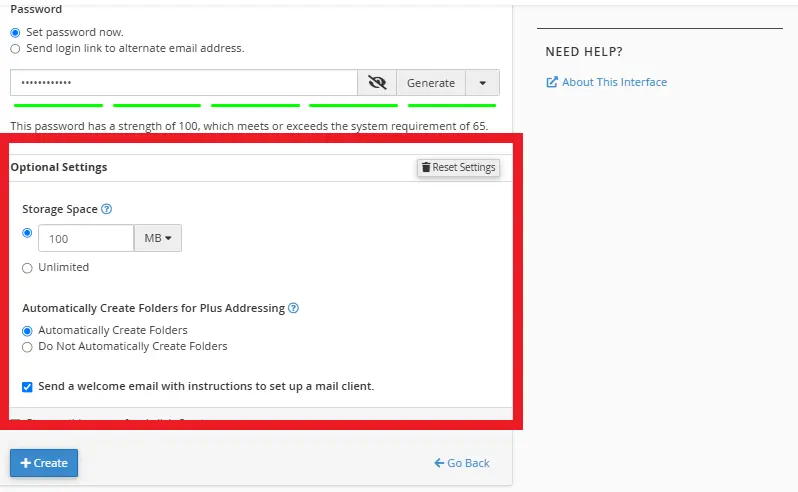798x492 pixels.
Task: Click the Generate password button
Action: click(431, 83)
